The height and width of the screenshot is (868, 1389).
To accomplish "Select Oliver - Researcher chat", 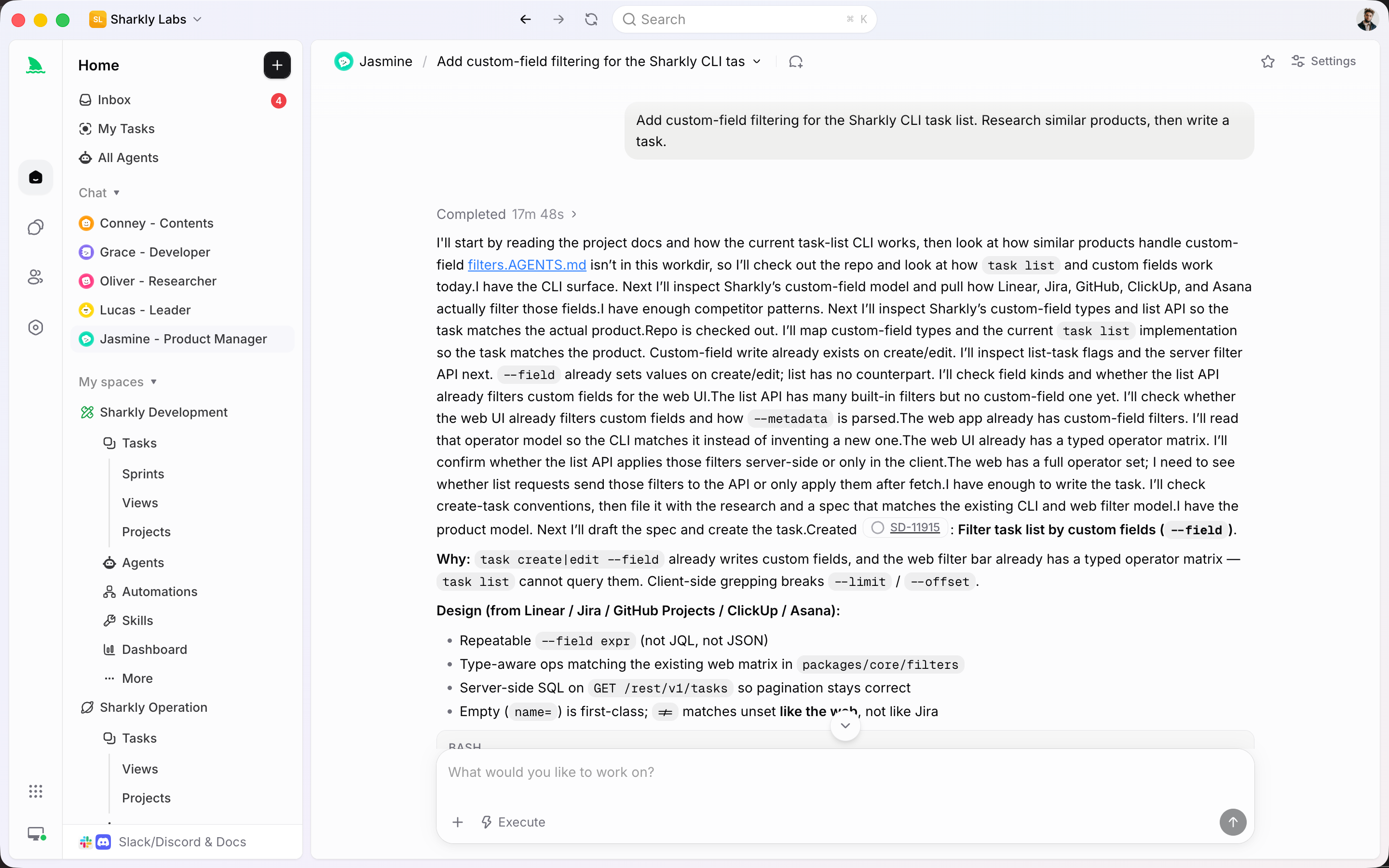I will (182, 281).
